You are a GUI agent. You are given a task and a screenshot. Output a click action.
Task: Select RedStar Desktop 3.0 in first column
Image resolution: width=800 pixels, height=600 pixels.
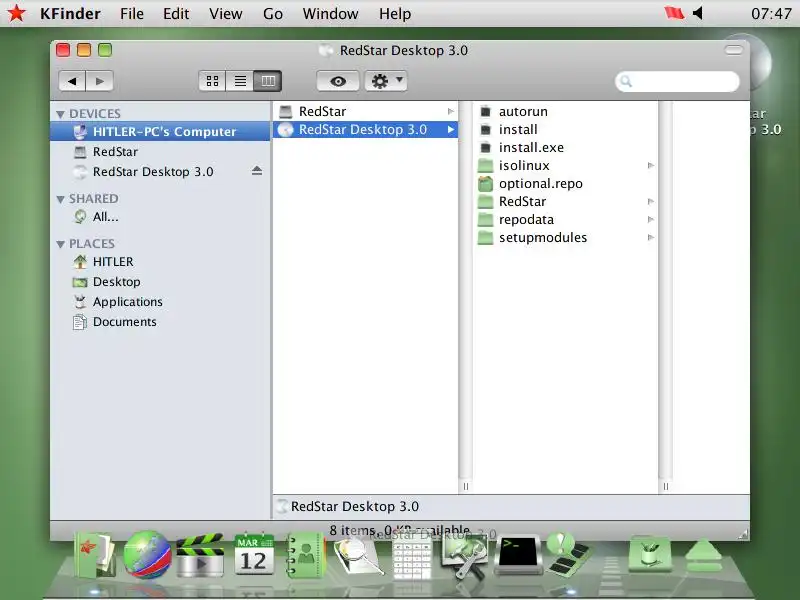pos(365,130)
